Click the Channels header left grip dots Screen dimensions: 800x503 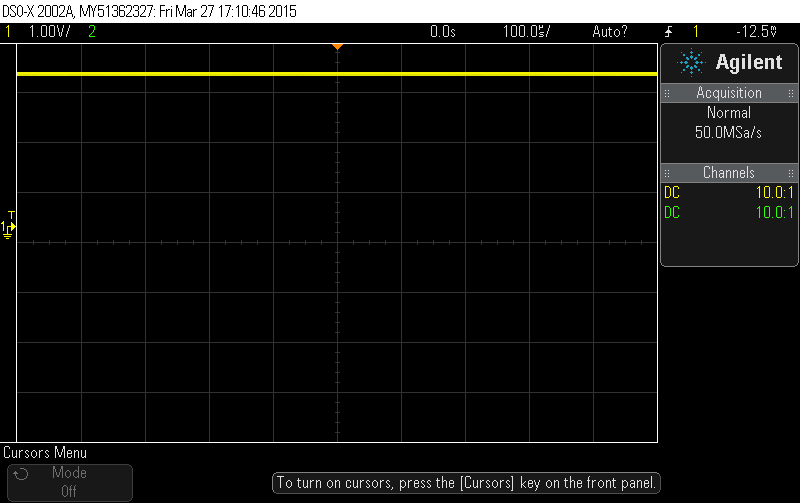pyautogui.click(x=667, y=173)
